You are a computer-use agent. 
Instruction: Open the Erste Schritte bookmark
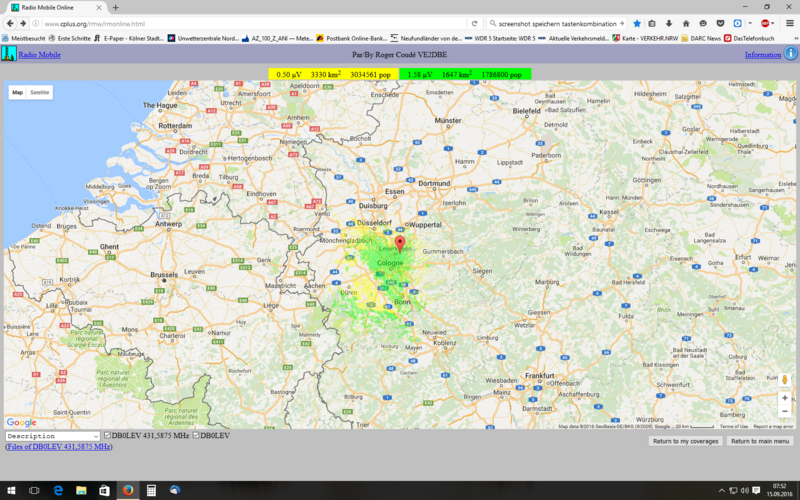click(x=69, y=38)
